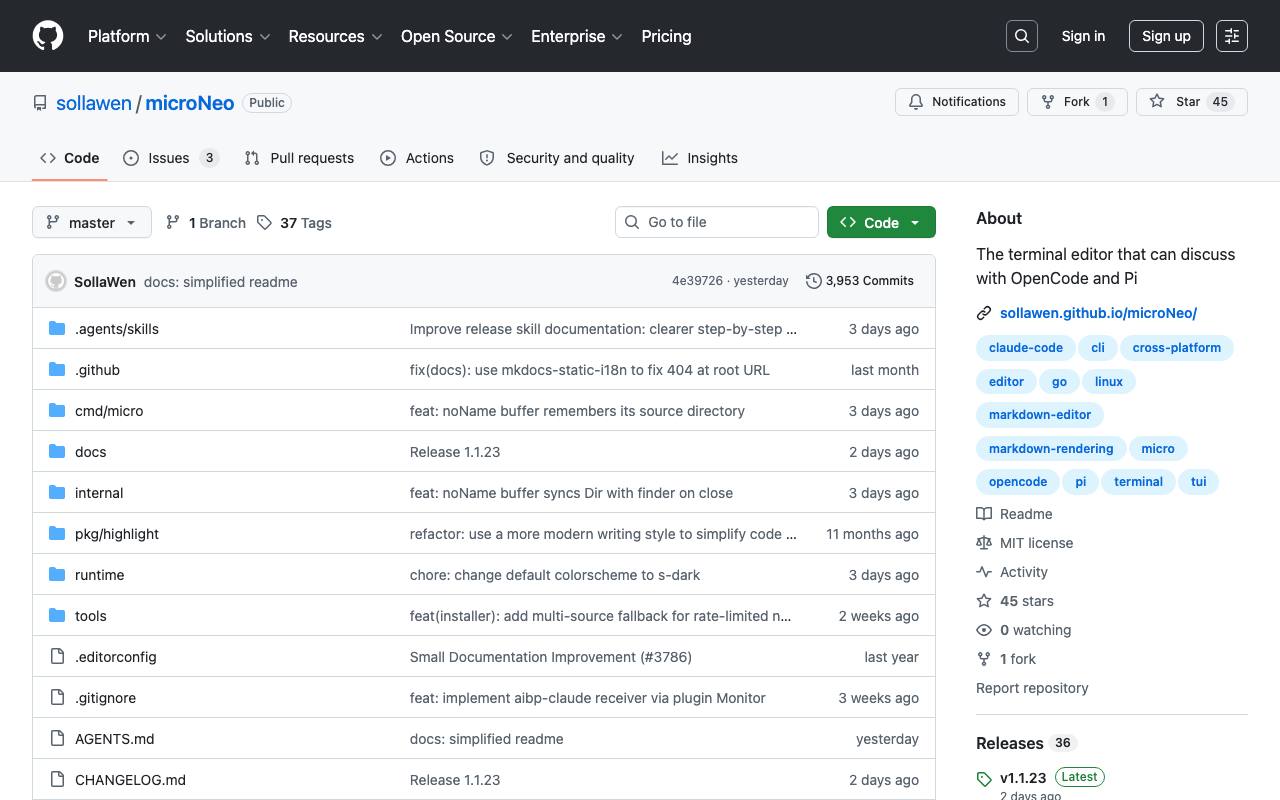The width and height of the screenshot is (1280, 800).
Task: Click the Report repository link
Action: 1032,688
